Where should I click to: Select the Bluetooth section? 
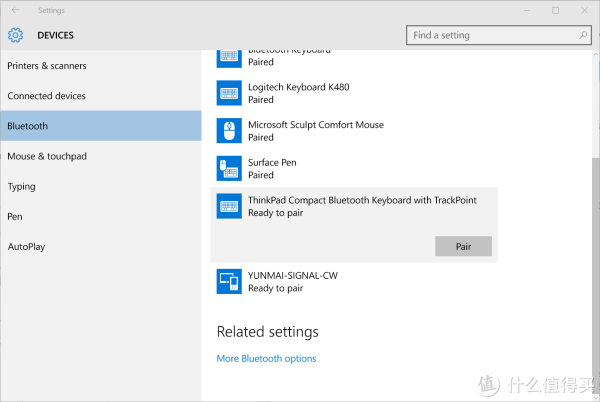pos(101,126)
